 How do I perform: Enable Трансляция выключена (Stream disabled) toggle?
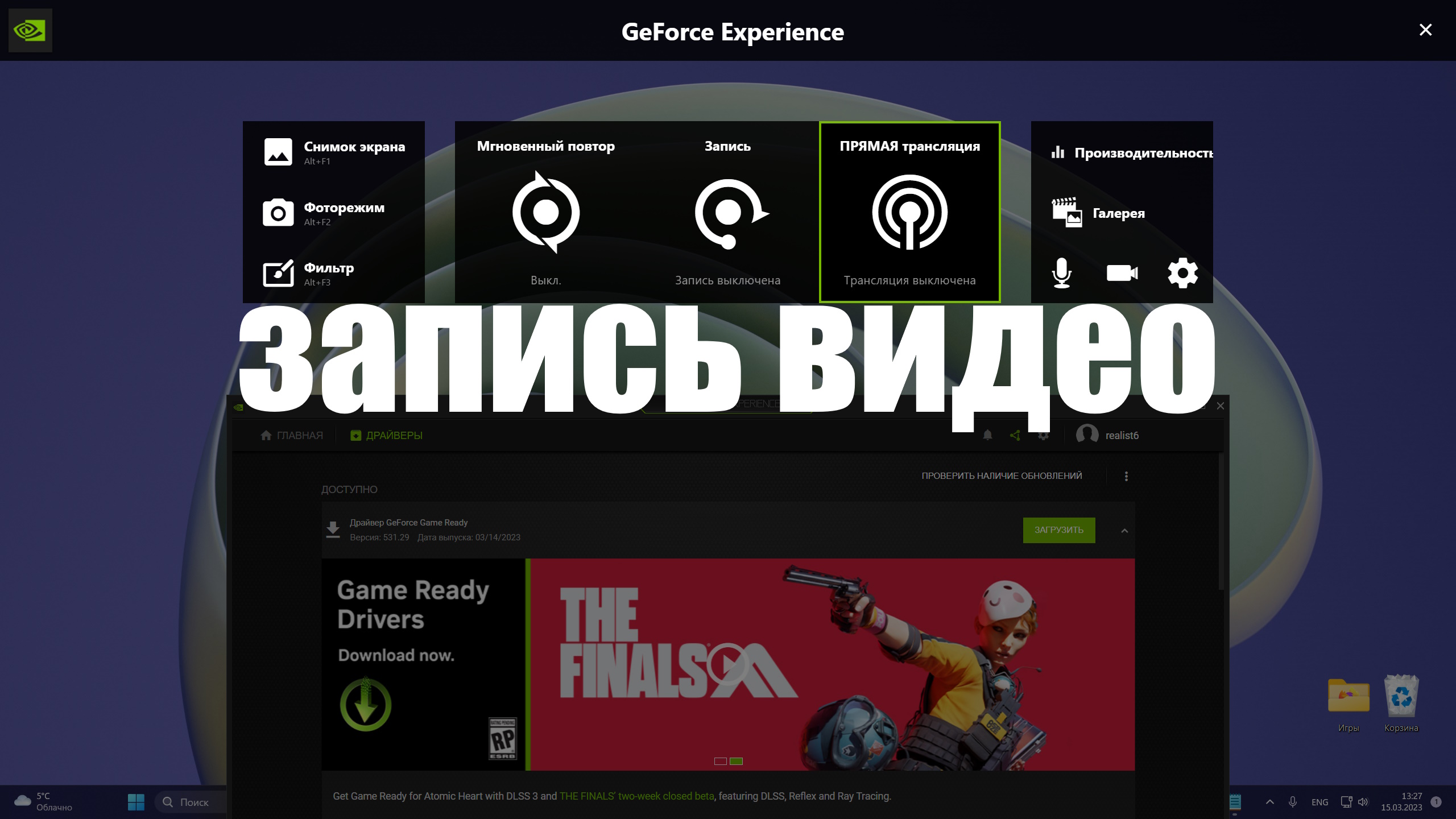coord(910,211)
